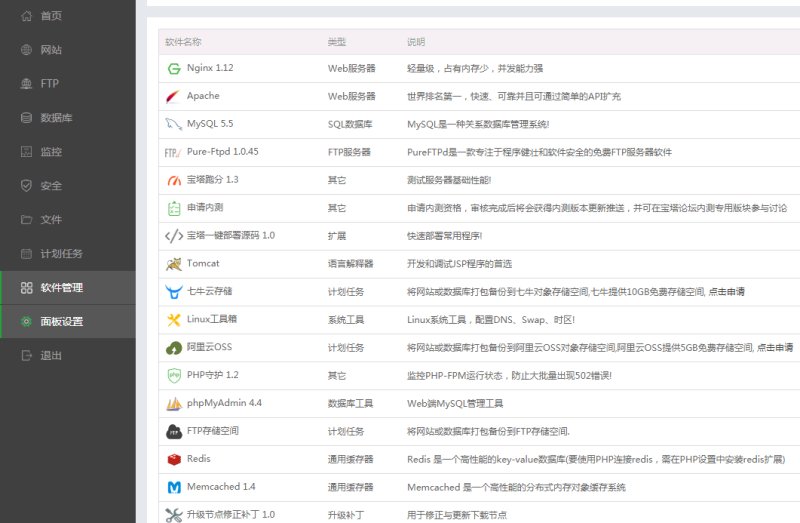
Task: Click the blue Memcached M icon
Action: (x=174, y=487)
